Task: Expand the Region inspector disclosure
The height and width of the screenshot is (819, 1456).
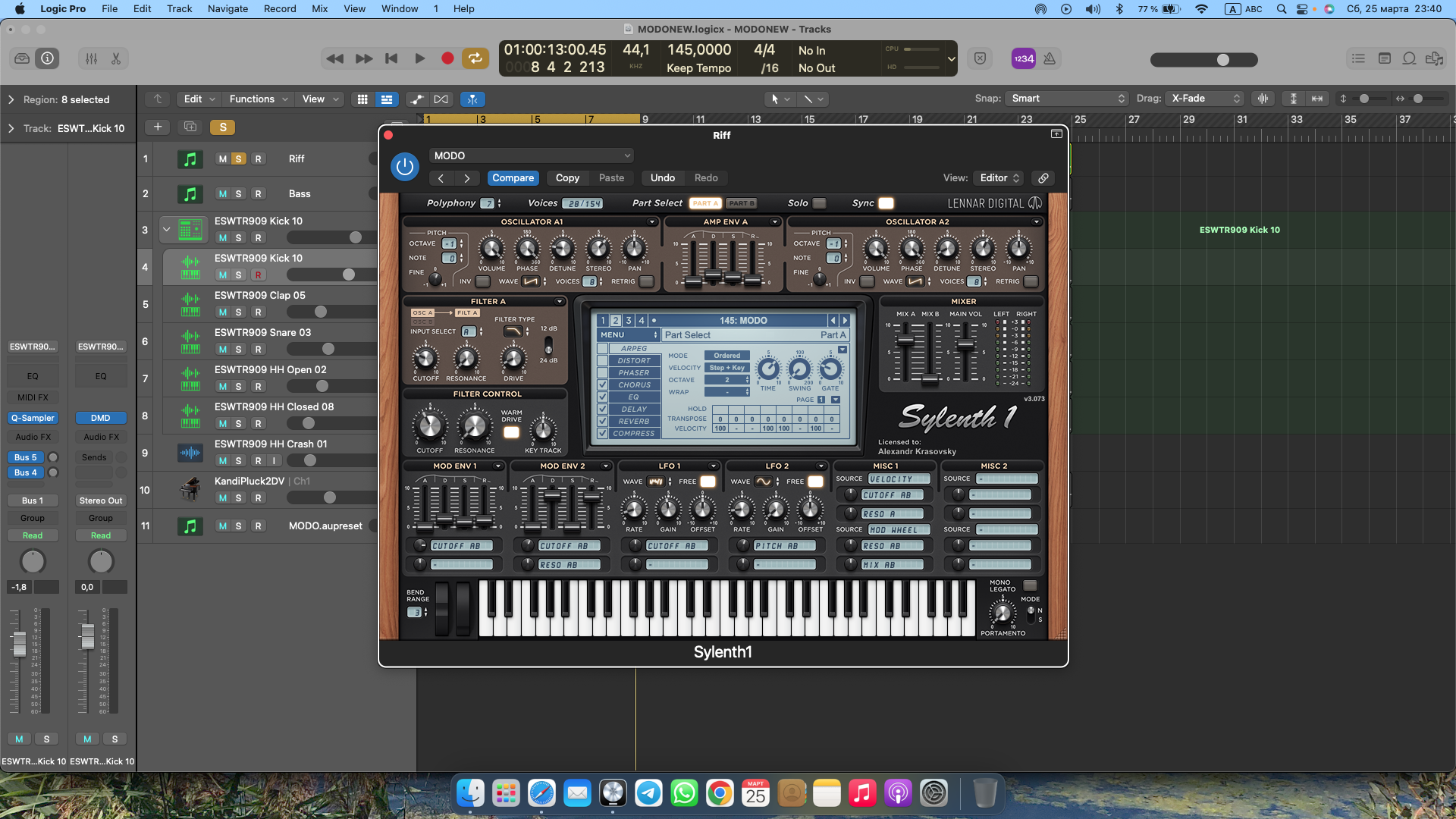Action: [x=11, y=100]
